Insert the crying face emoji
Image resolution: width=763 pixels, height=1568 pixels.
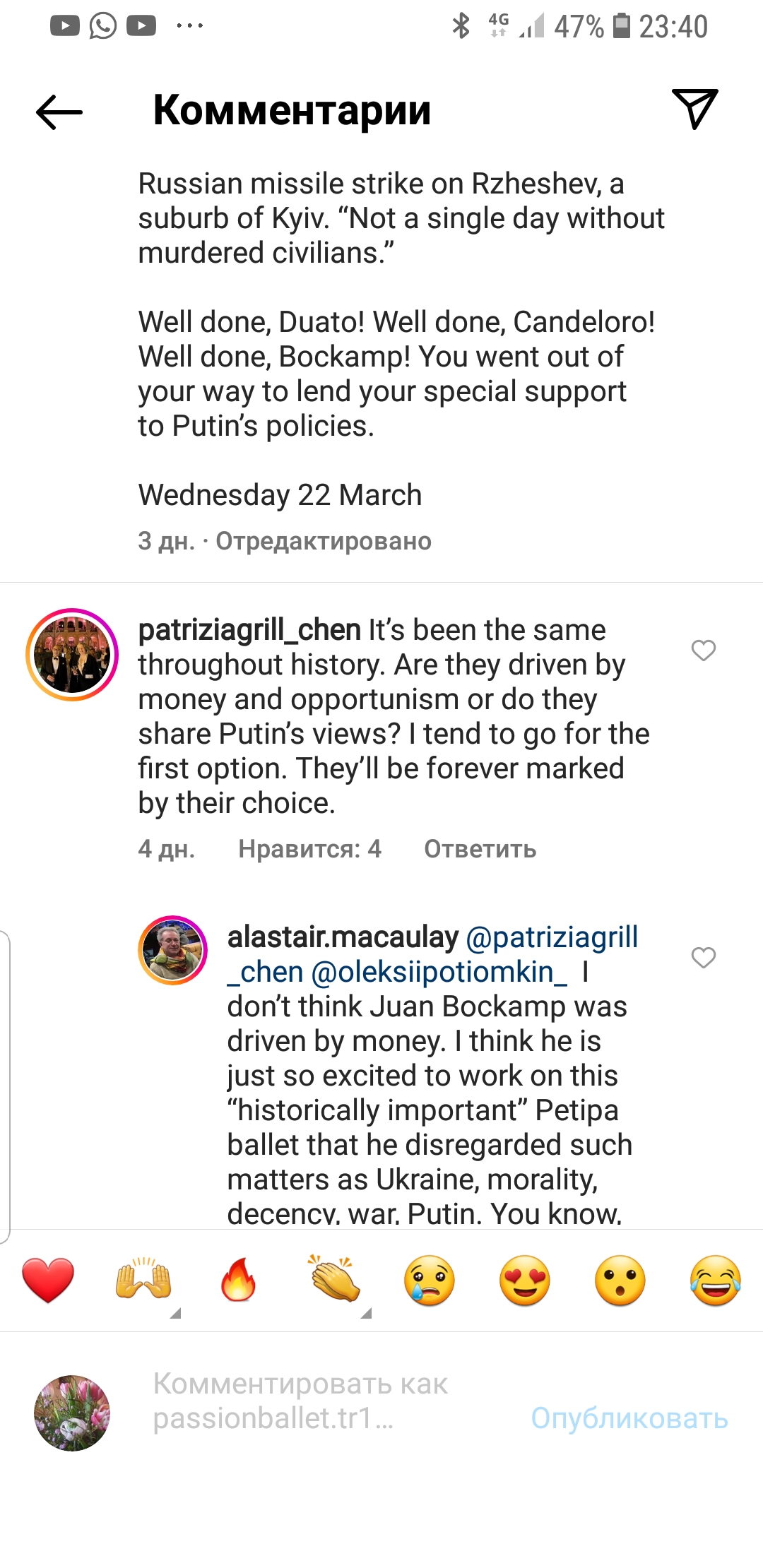430,1280
